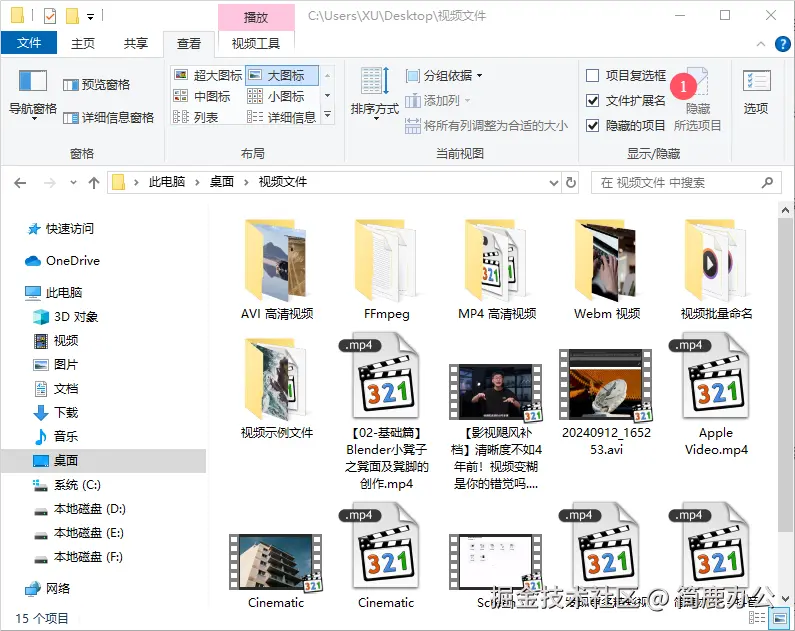Open the 排序方式 sort menu

click(375, 94)
